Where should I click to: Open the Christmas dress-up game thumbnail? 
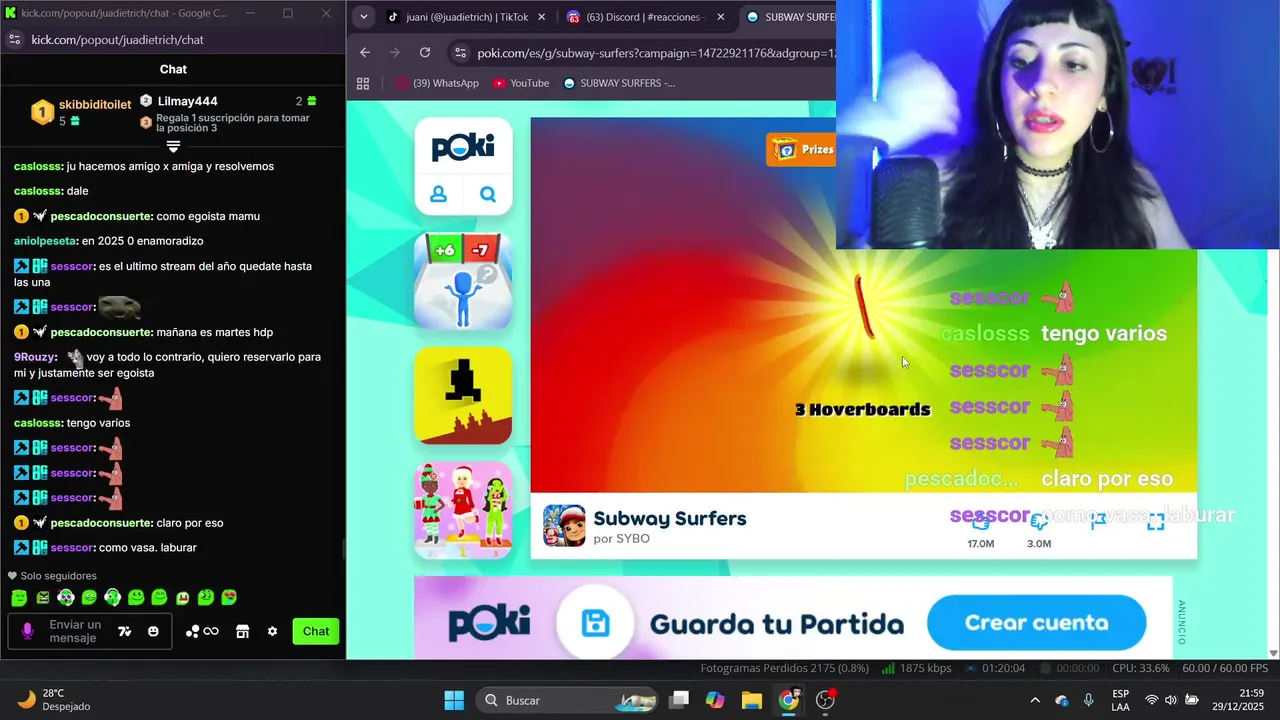pyautogui.click(x=463, y=509)
